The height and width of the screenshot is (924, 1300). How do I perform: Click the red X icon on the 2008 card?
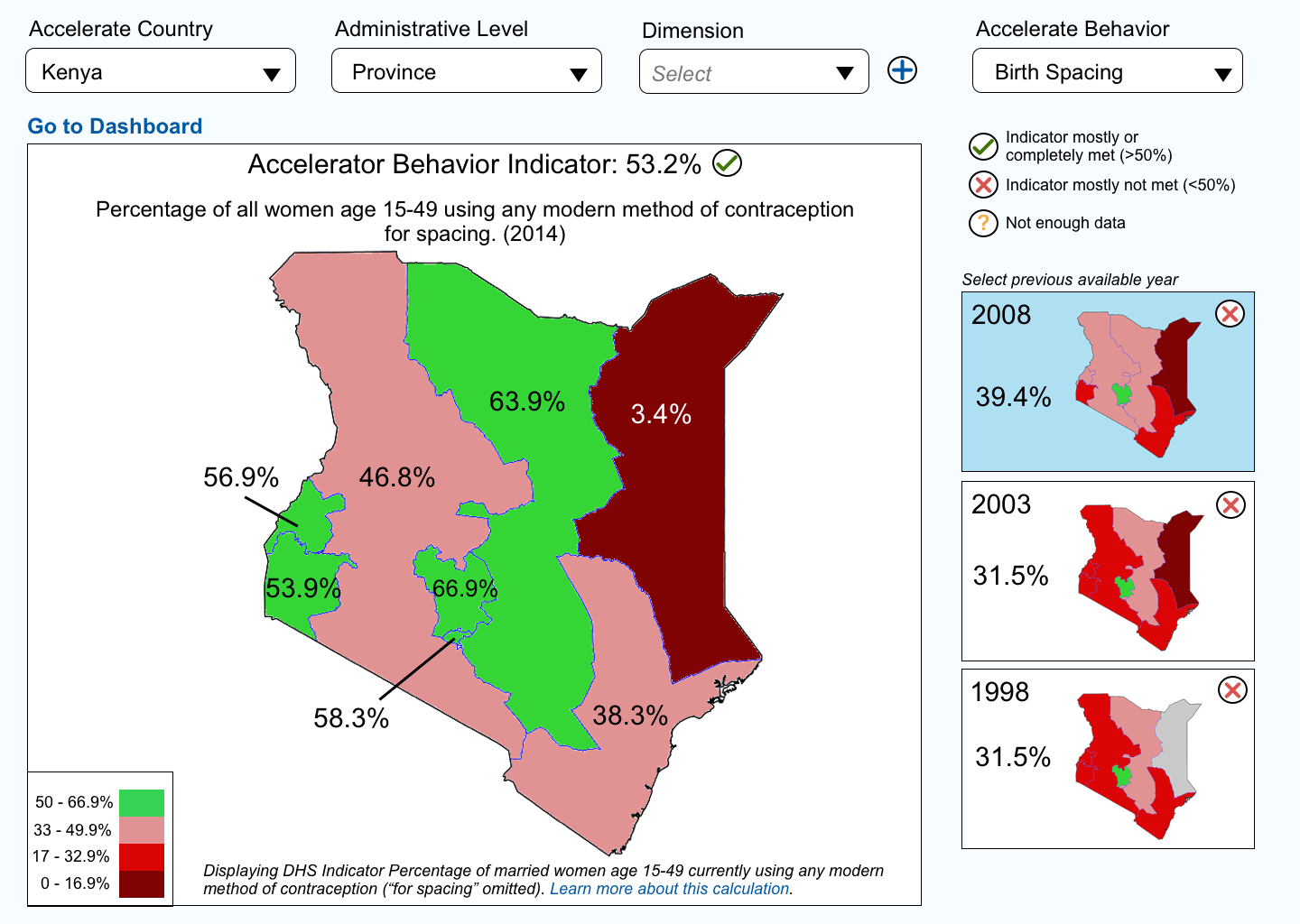click(x=1230, y=314)
